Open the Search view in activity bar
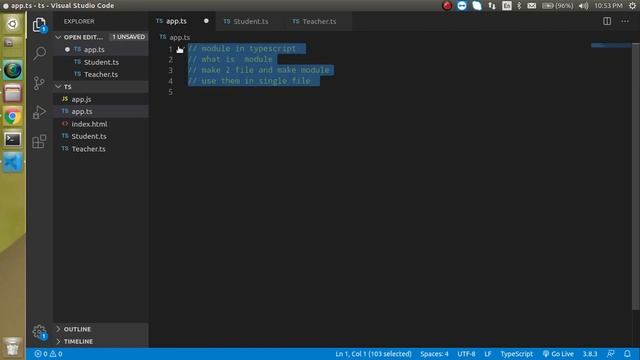The image size is (640, 360). click(x=39, y=53)
